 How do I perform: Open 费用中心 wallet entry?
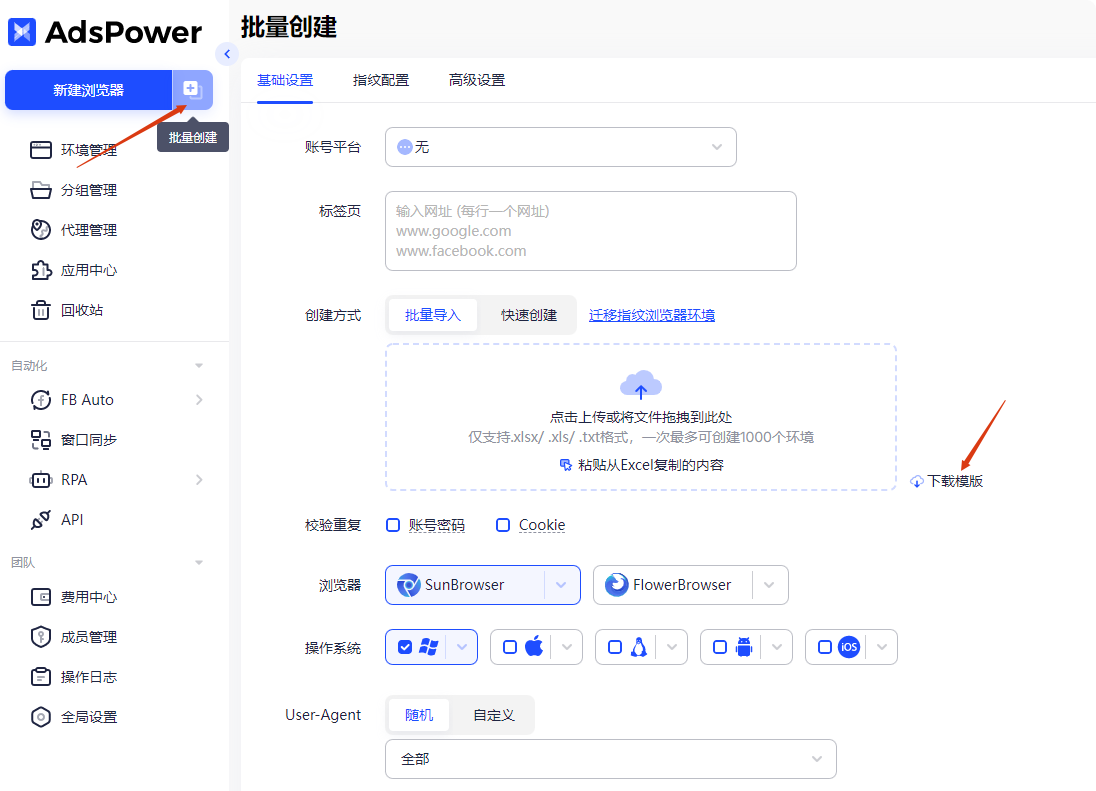[x=73, y=597]
